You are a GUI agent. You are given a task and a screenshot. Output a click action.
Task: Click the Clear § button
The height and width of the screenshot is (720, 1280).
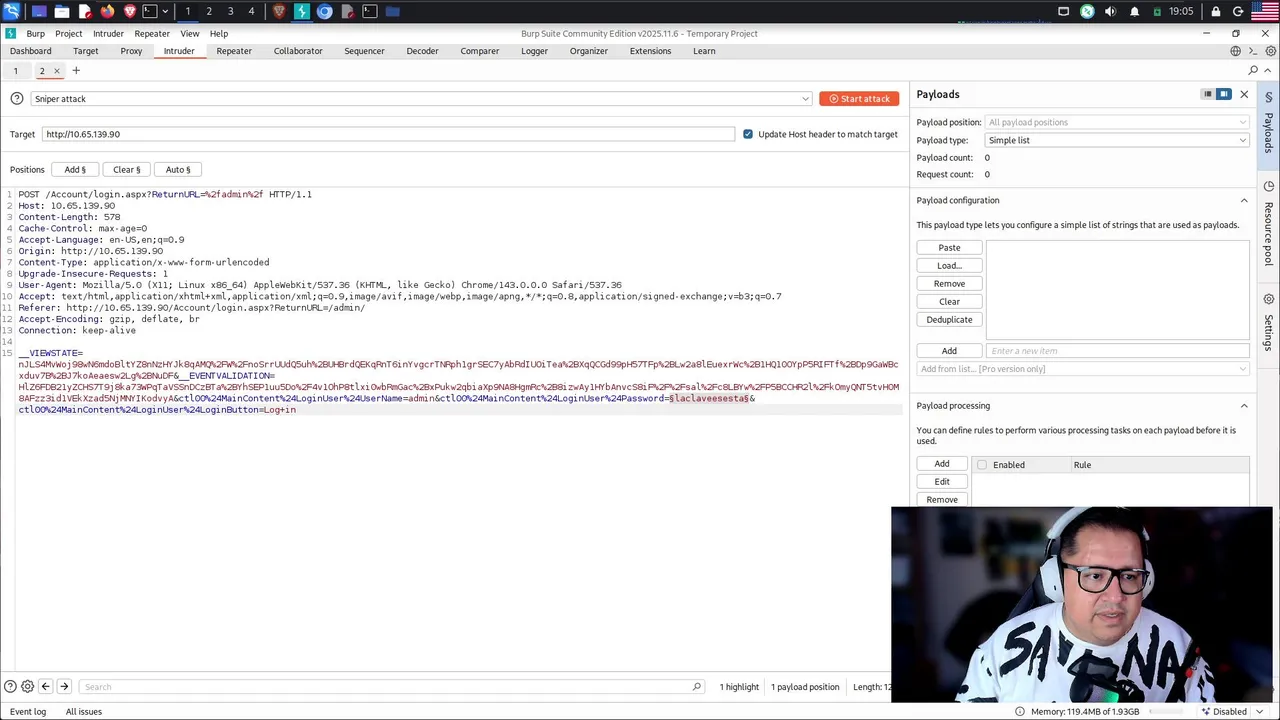coord(127,169)
